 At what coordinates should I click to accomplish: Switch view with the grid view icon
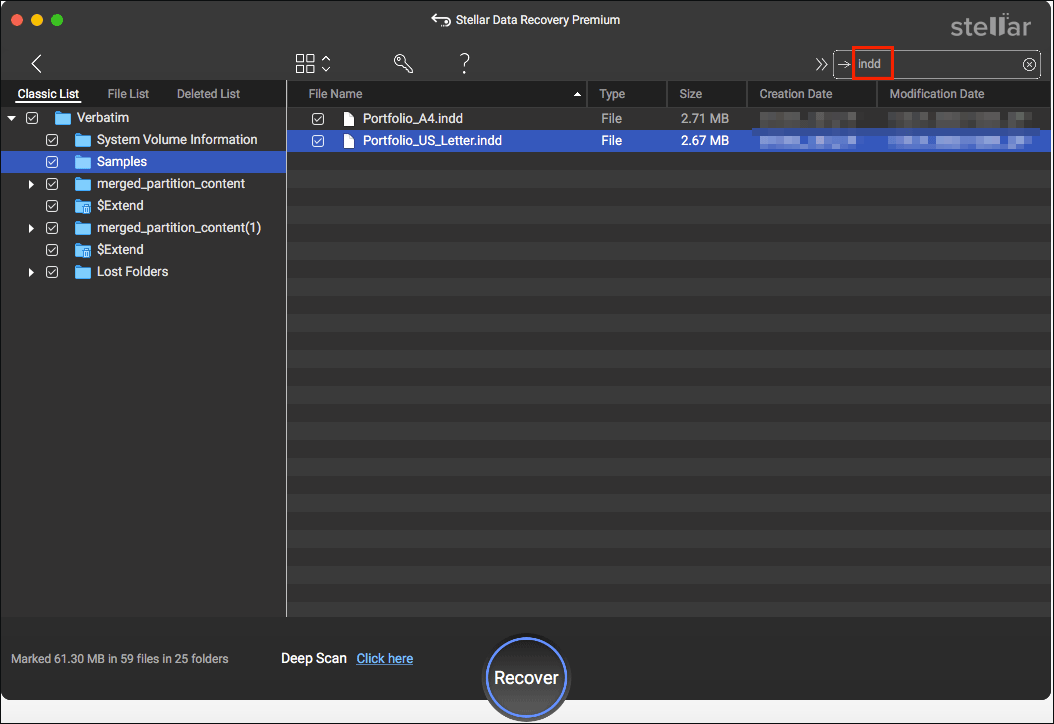pos(305,64)
